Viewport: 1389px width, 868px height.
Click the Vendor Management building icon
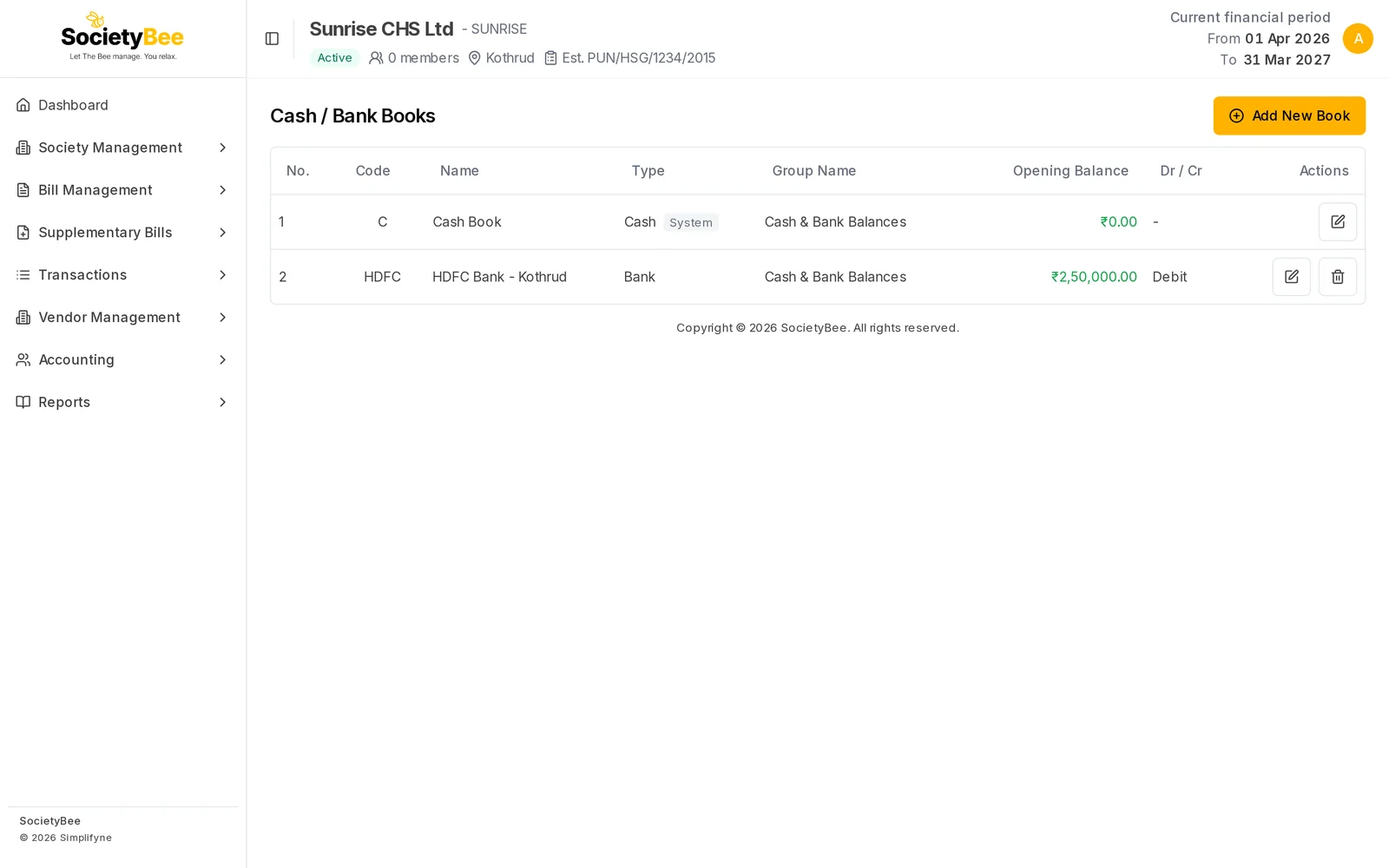click(23, 318)
